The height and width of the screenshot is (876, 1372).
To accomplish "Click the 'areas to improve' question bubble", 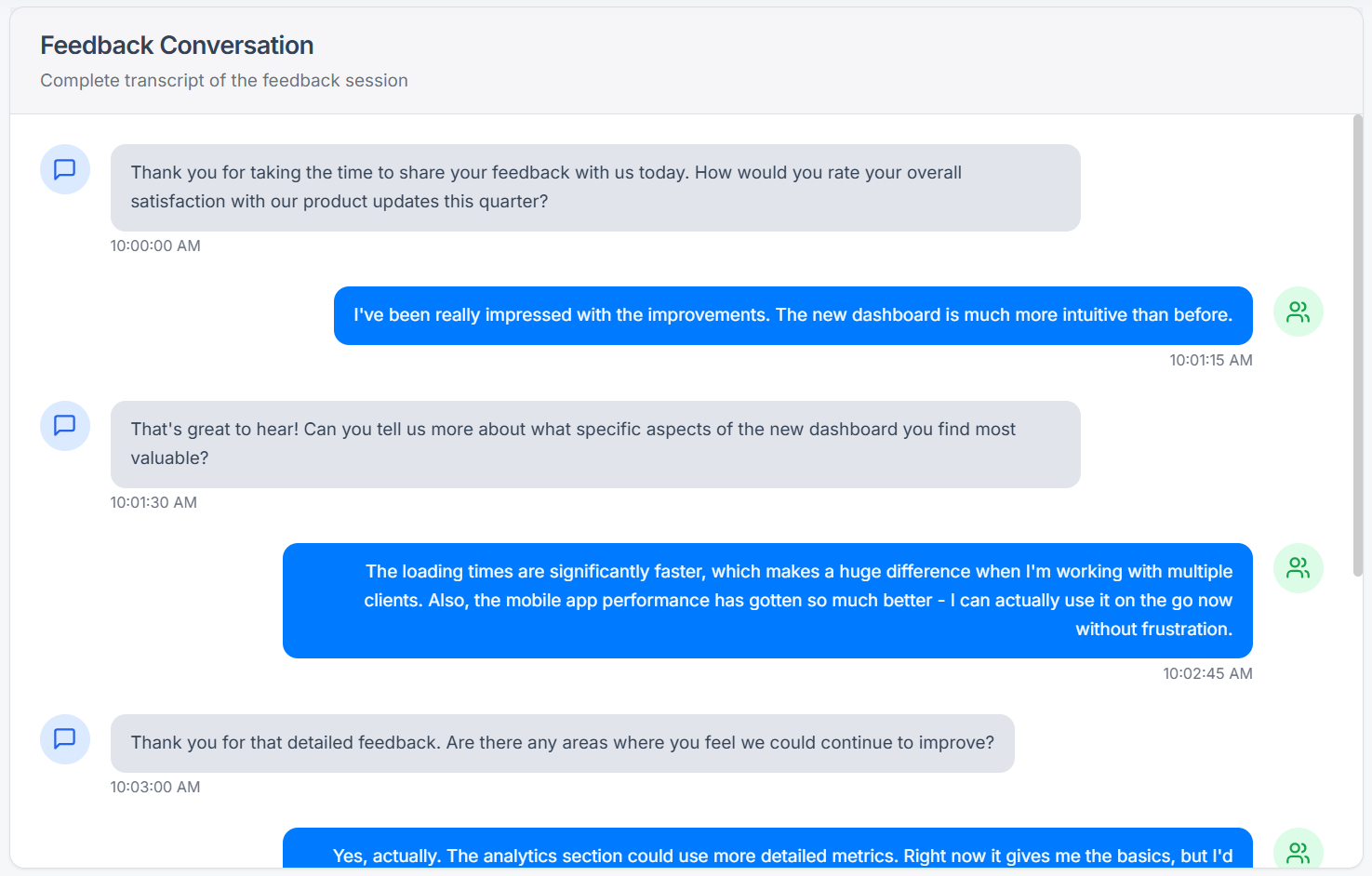I will pos(562,743).
